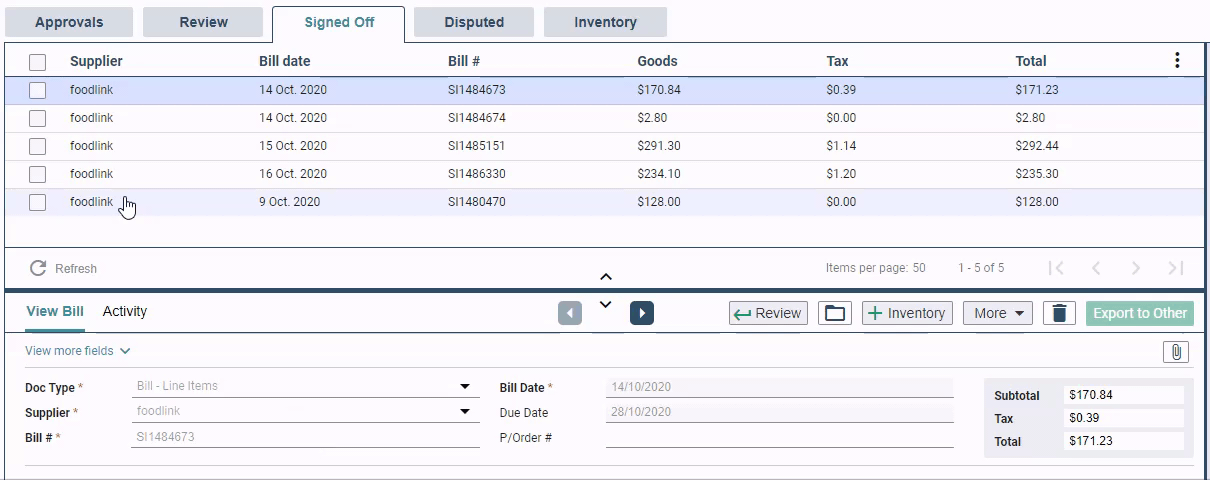The height and width of the screenshot is (480, 1210).
Task: Check the box for bill SI1484674
Action: pyautogui.click(x=37, y=118)
